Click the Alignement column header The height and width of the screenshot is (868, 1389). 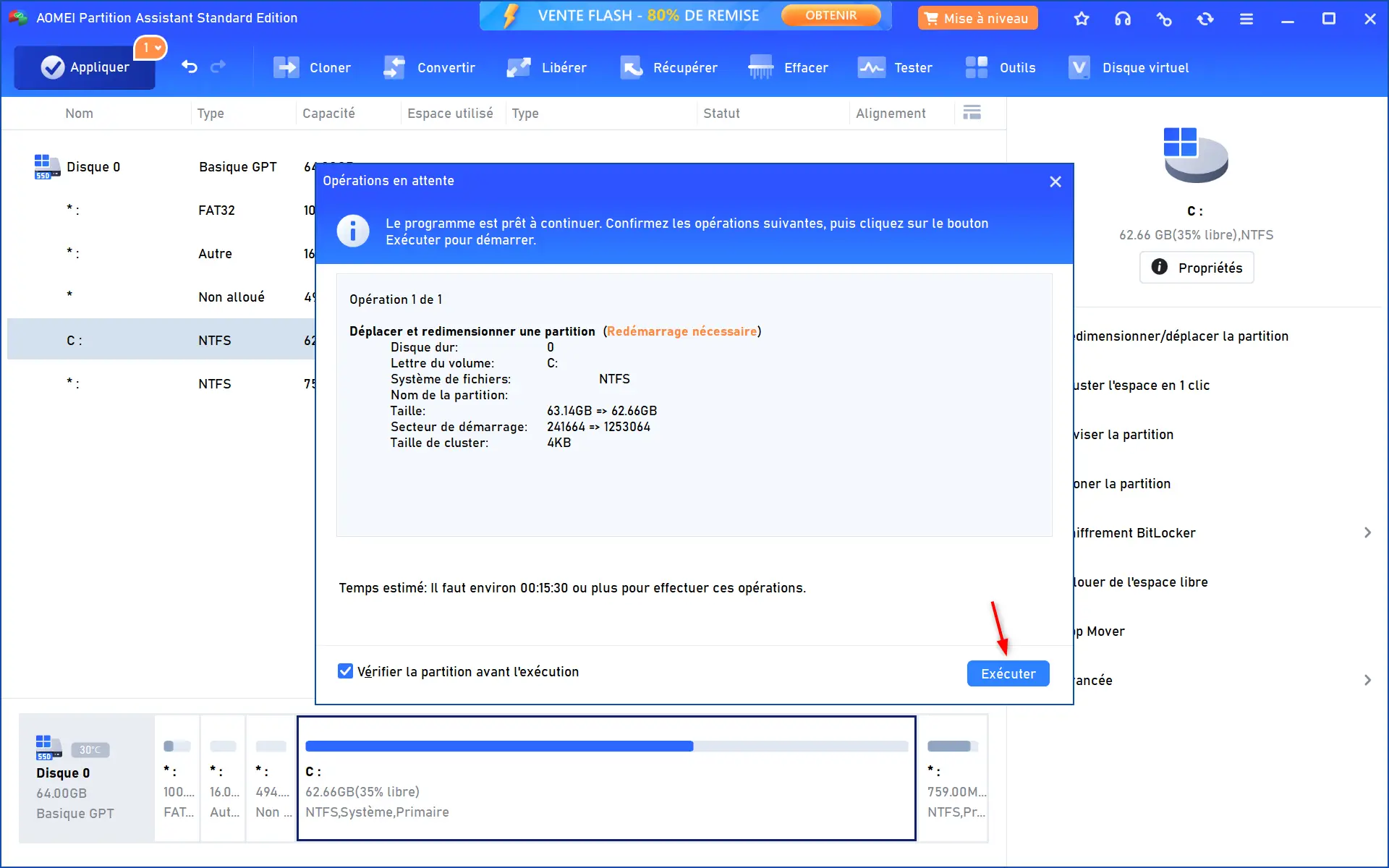point(891,114)
